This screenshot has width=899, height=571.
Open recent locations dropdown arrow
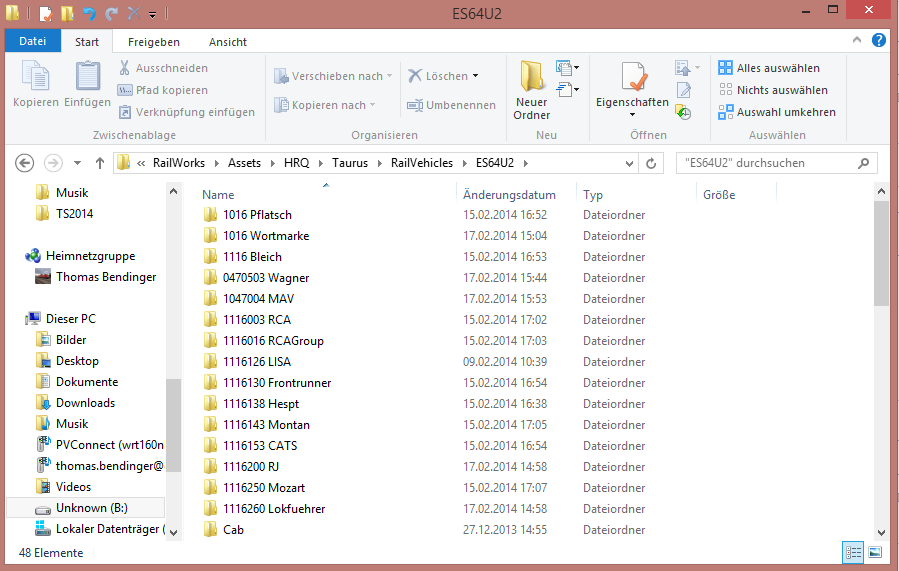click(x=77, y=163)
